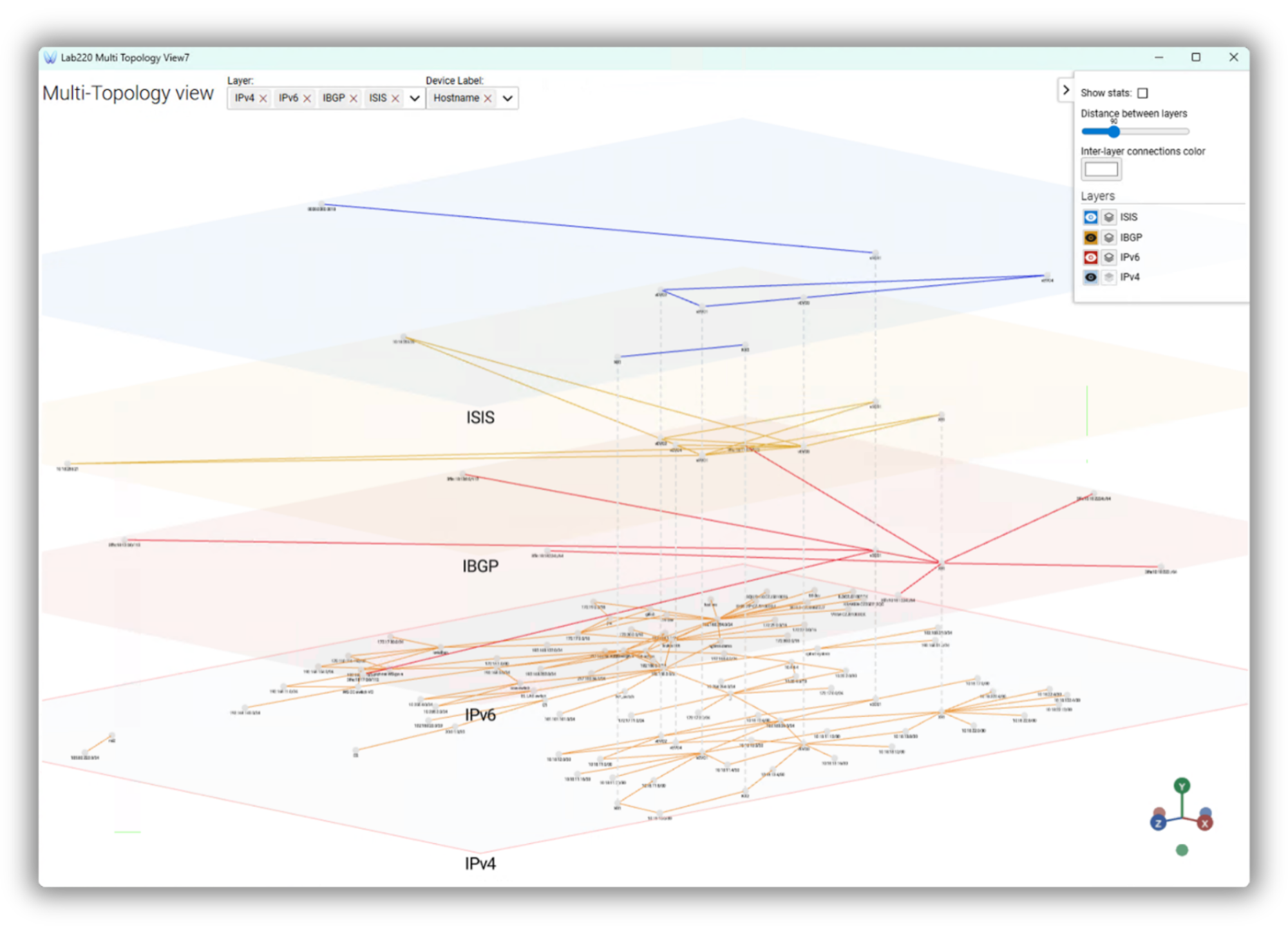Image resolution: width=1288 pixels, height=934 pixels.
Task: Click the IBGP plane label in 3D view
Action: (480, 566)
